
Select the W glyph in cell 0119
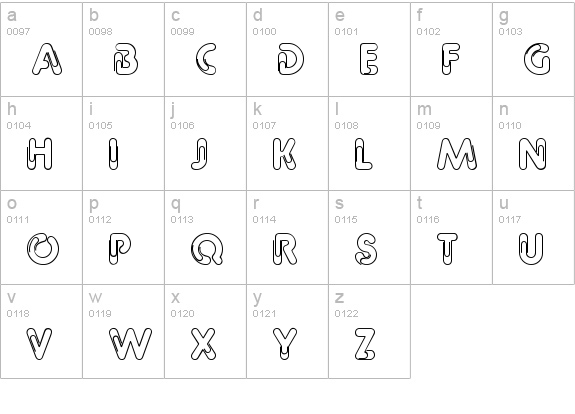[x=130, y=344]
